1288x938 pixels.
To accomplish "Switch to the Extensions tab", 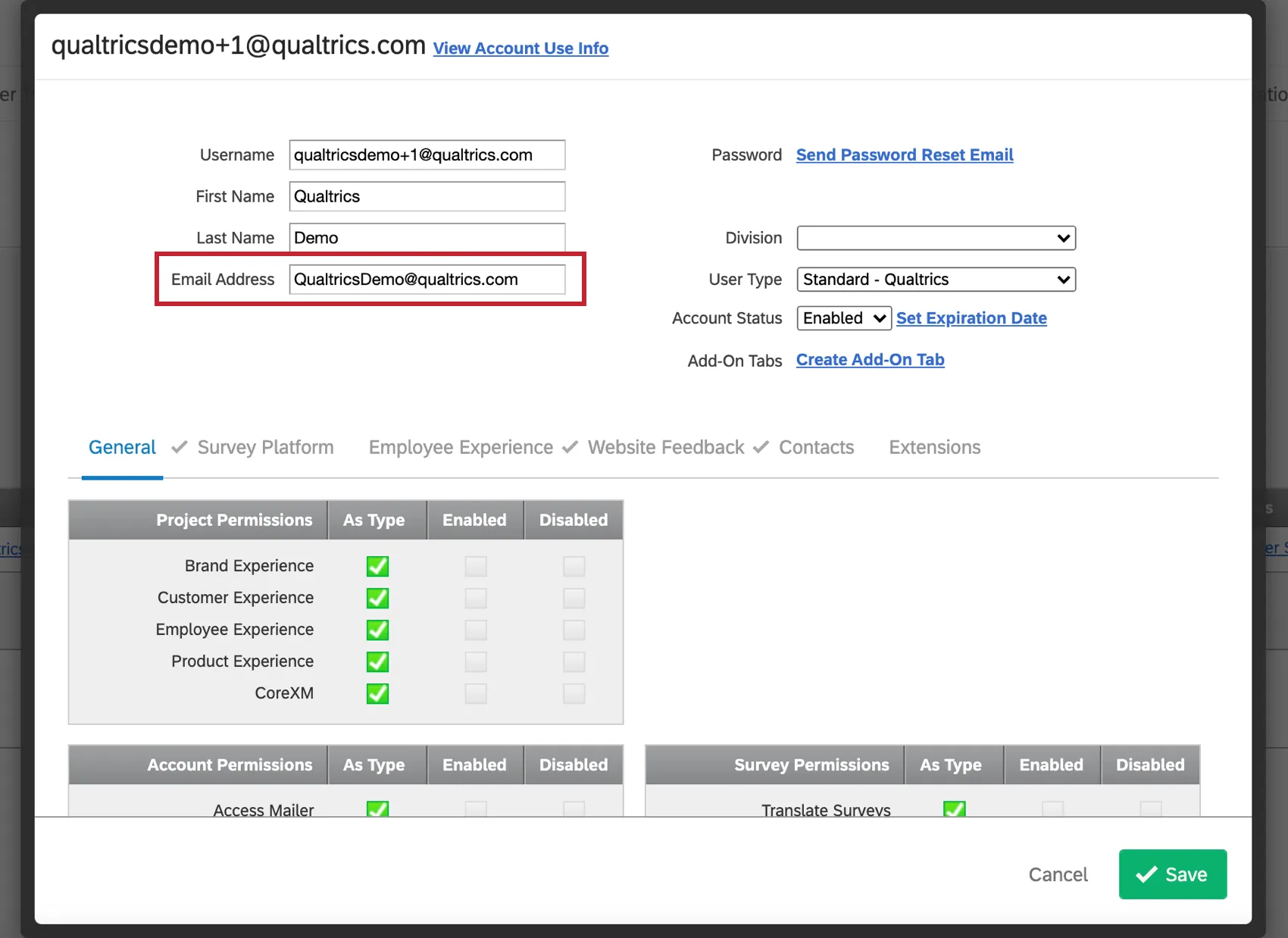I will click(x=934, y=447).
